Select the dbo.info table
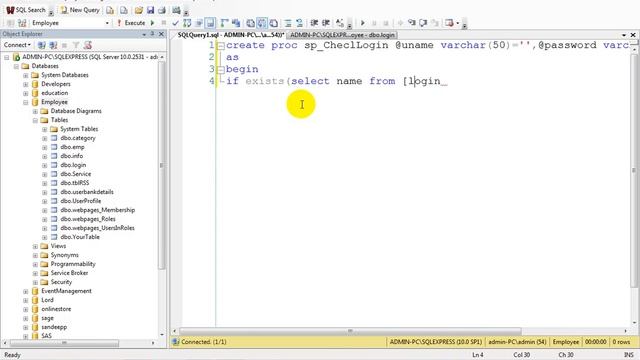The image size is (640, 360). pyautogui.click(x=71, y=156)
